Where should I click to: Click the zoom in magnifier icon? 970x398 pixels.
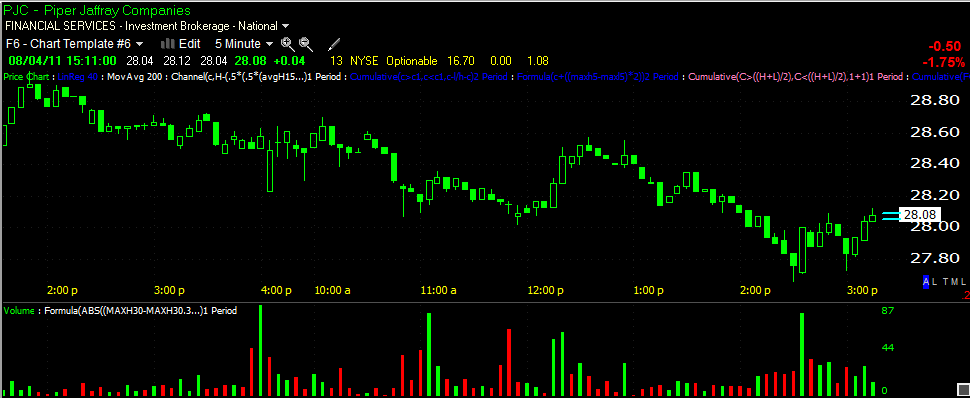coord(287,43)
